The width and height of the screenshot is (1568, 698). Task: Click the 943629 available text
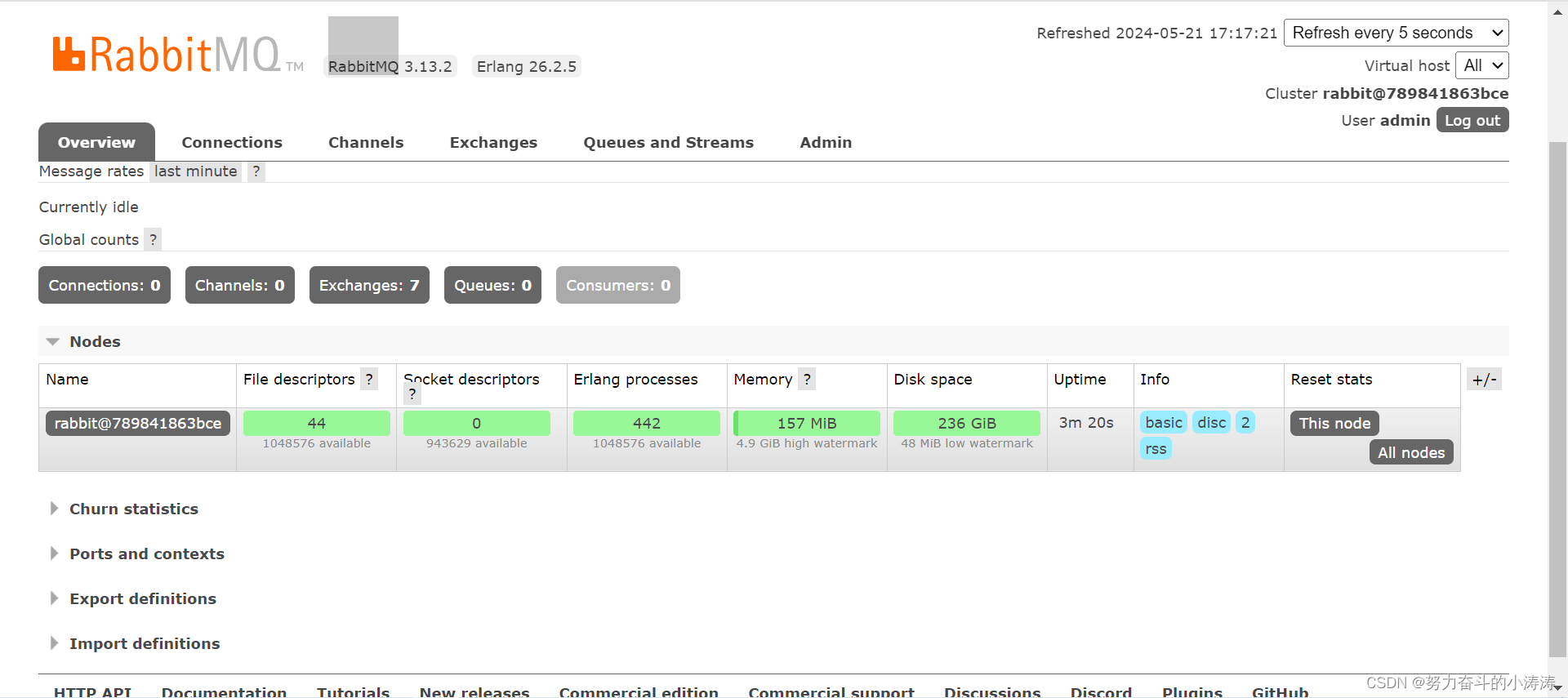[x=477, y=443]
